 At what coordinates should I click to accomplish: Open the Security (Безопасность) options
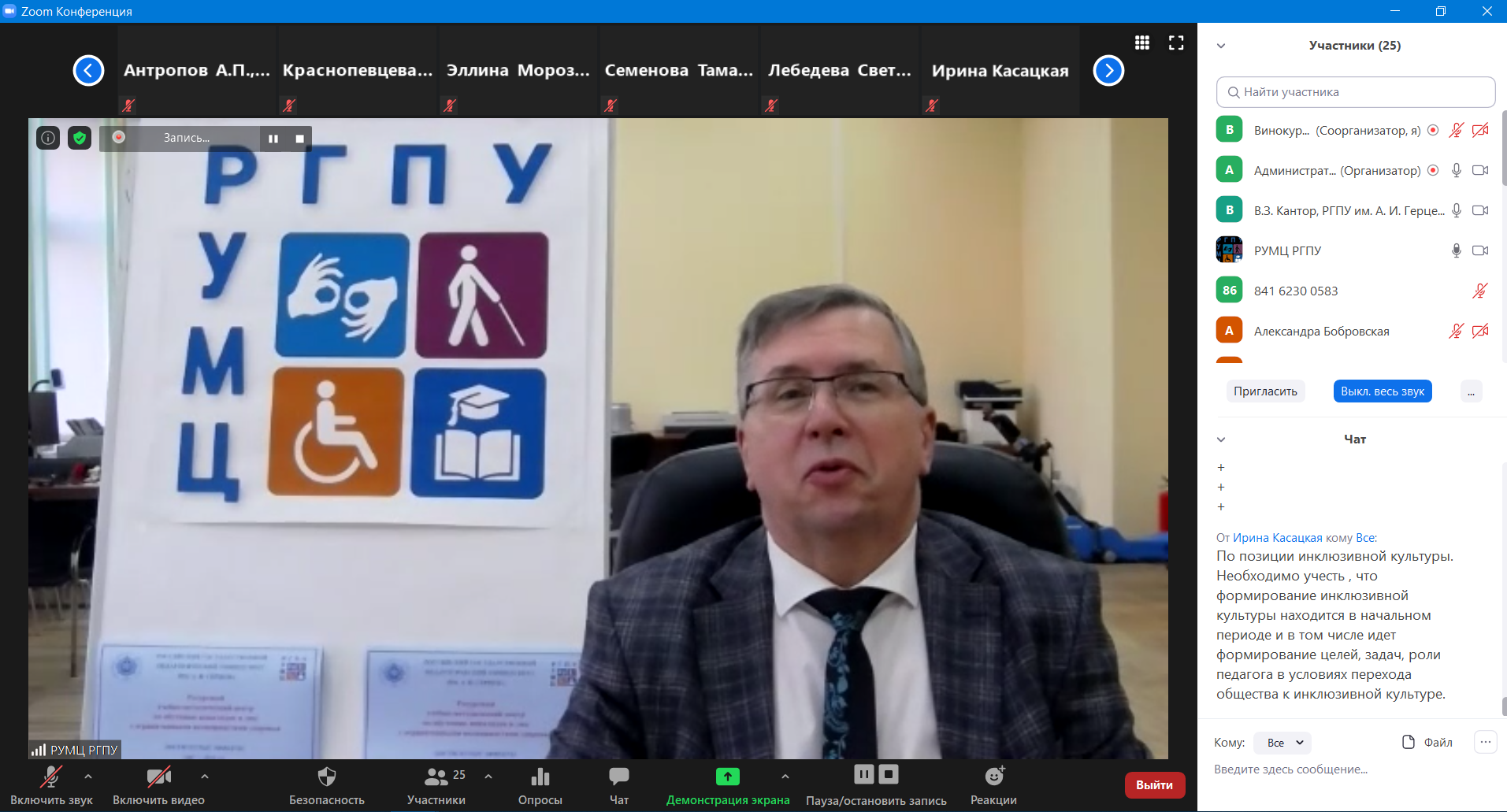[x=326, y=785]
